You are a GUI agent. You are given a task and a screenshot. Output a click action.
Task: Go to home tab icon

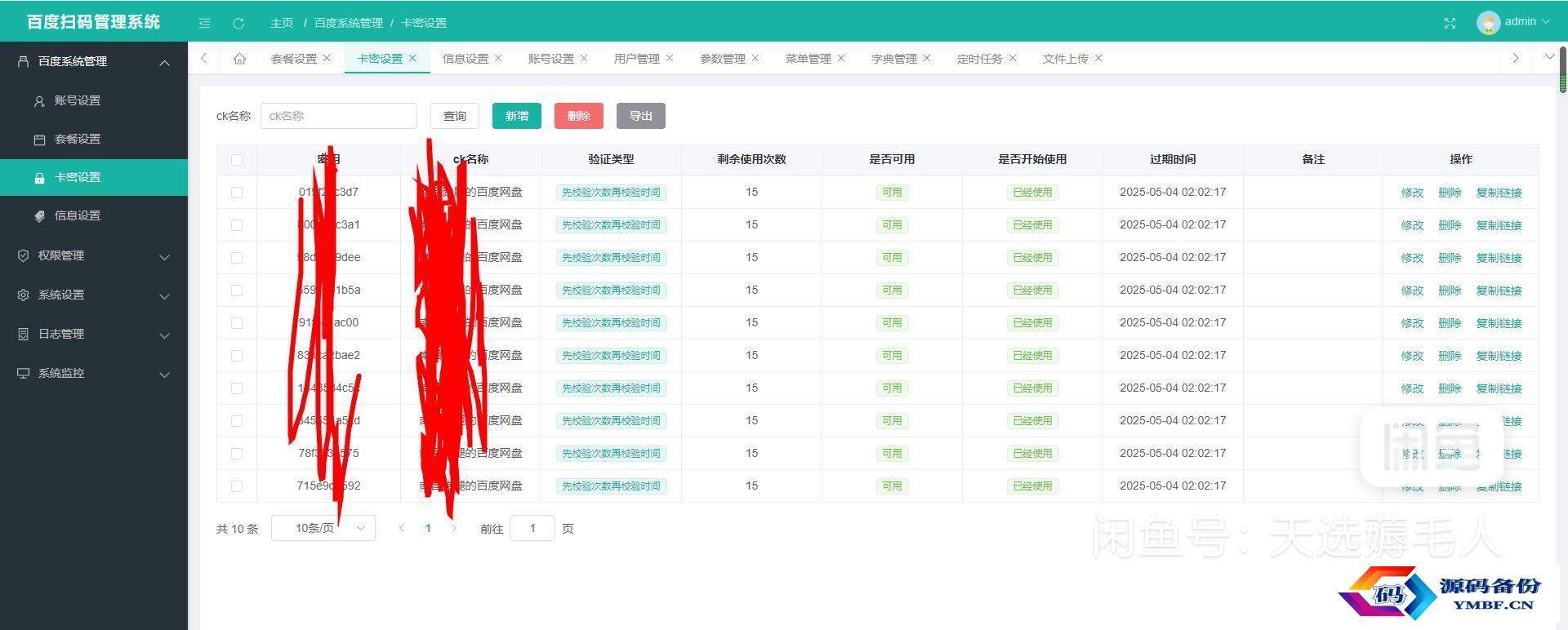click(x=239, y=58)
